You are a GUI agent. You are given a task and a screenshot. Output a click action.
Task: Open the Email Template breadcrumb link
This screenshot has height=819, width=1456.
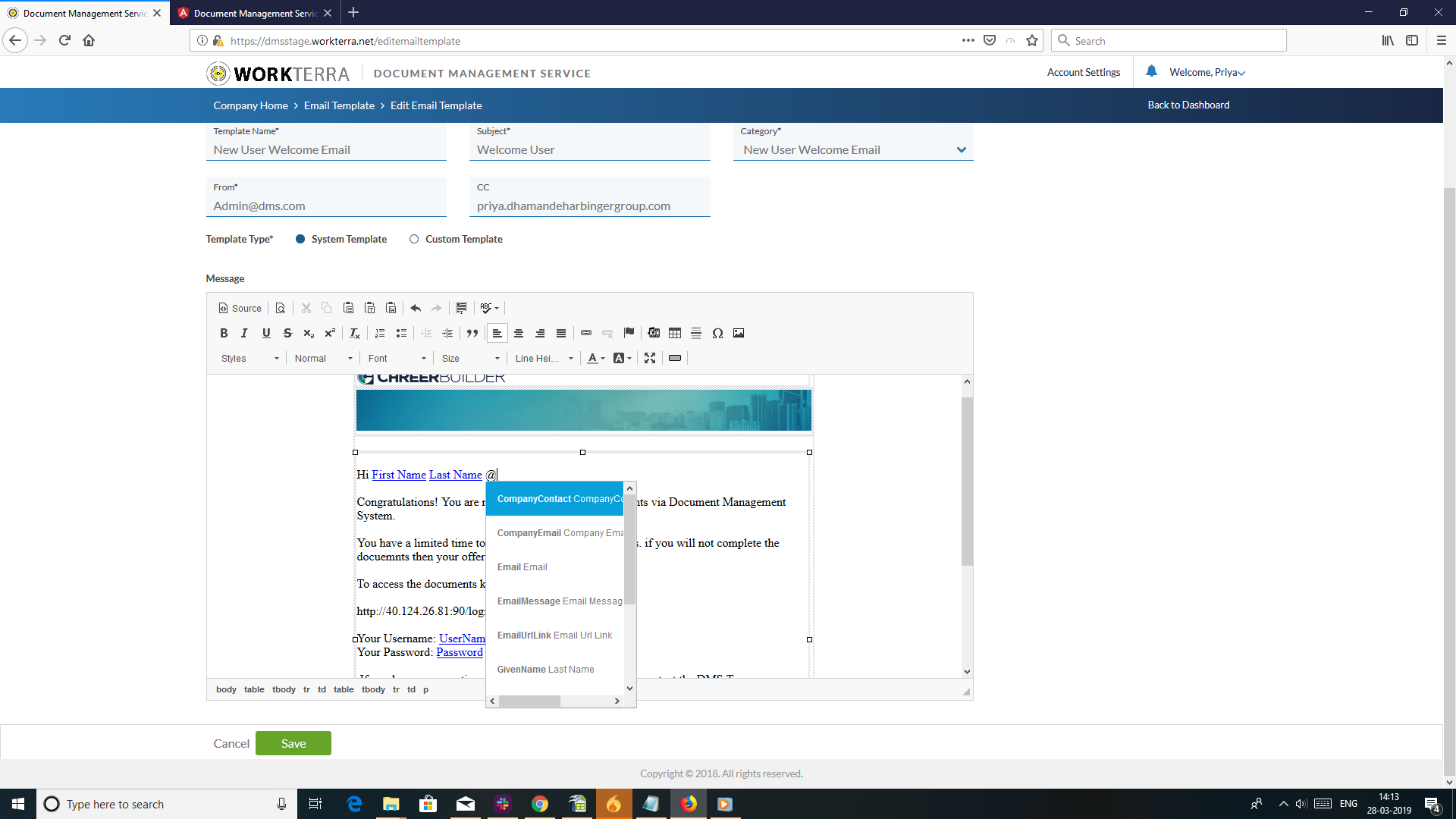pos(339,105)
